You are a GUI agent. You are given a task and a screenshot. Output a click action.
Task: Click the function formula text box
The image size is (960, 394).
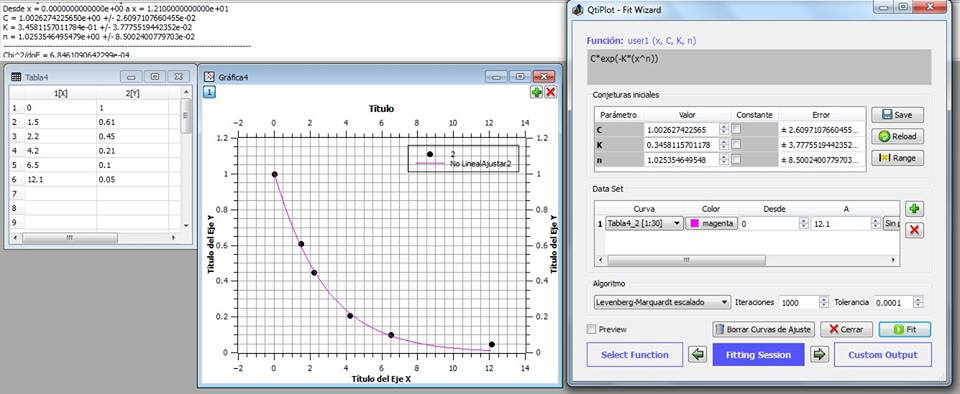759,67
